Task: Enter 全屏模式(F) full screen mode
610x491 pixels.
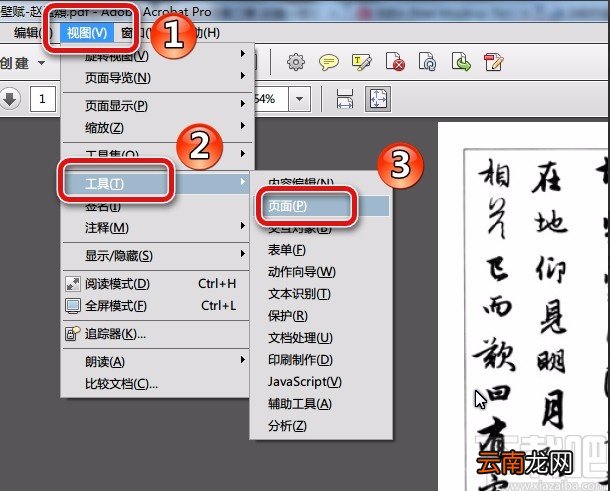Action: (156, 306)
